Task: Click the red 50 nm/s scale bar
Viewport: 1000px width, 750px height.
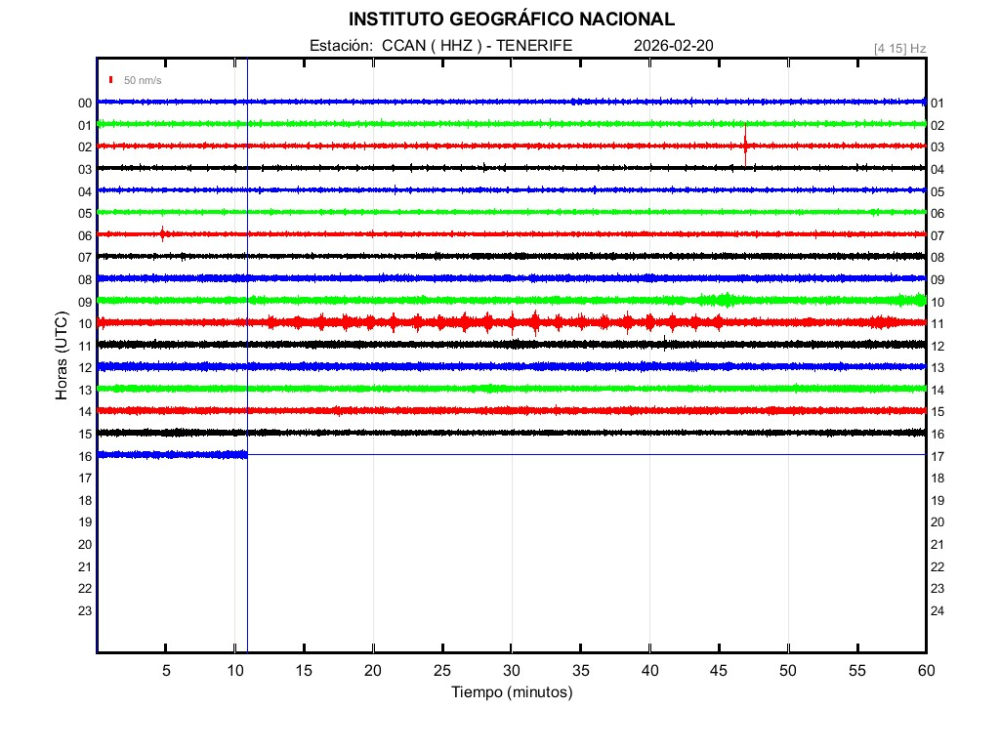Action: click(111, 79)
